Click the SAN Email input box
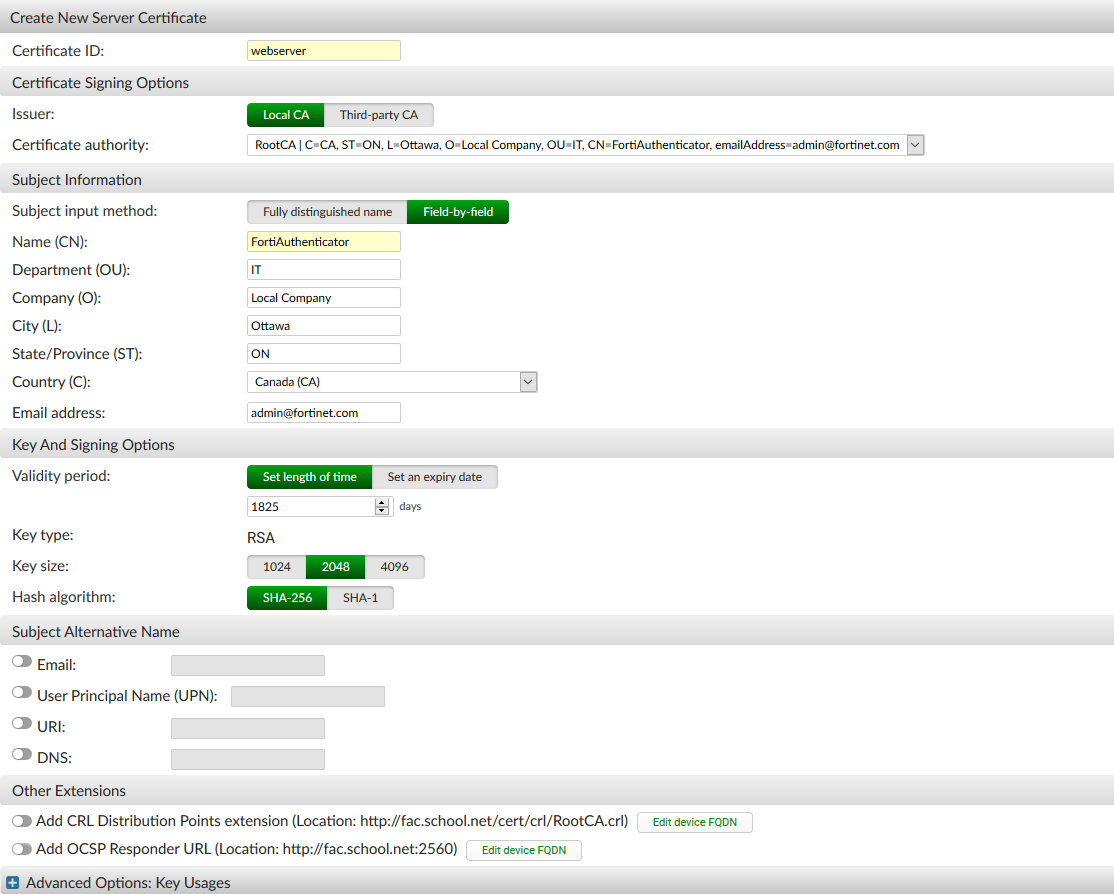Screen dimensions: 1114x894 coord(248,666)
